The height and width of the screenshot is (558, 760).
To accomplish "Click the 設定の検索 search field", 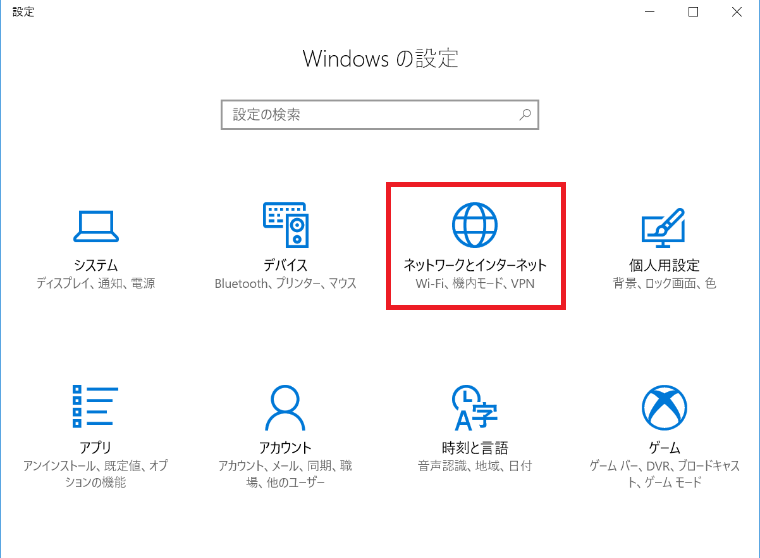I will (380, 115).
